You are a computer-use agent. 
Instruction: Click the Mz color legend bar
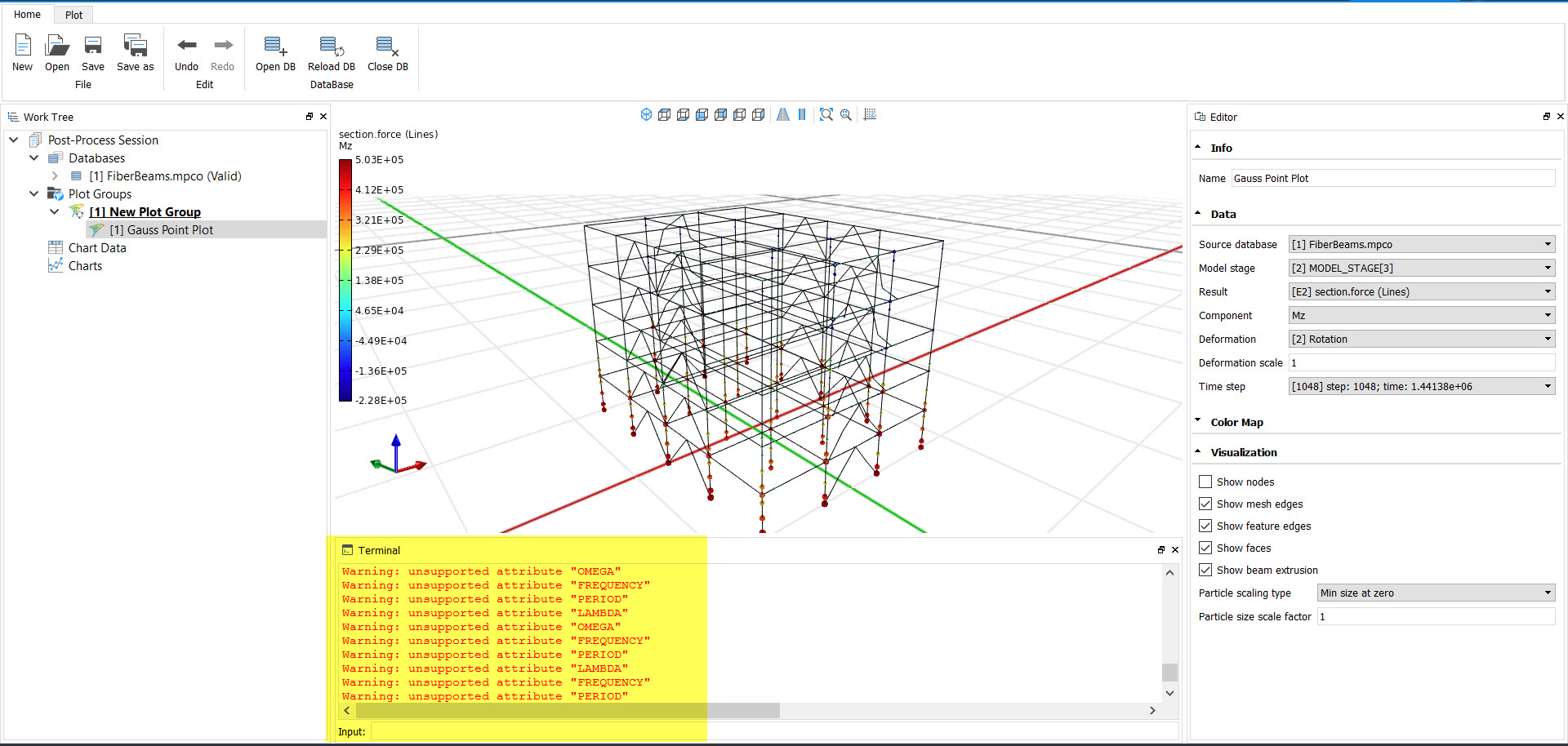(345, 280)
